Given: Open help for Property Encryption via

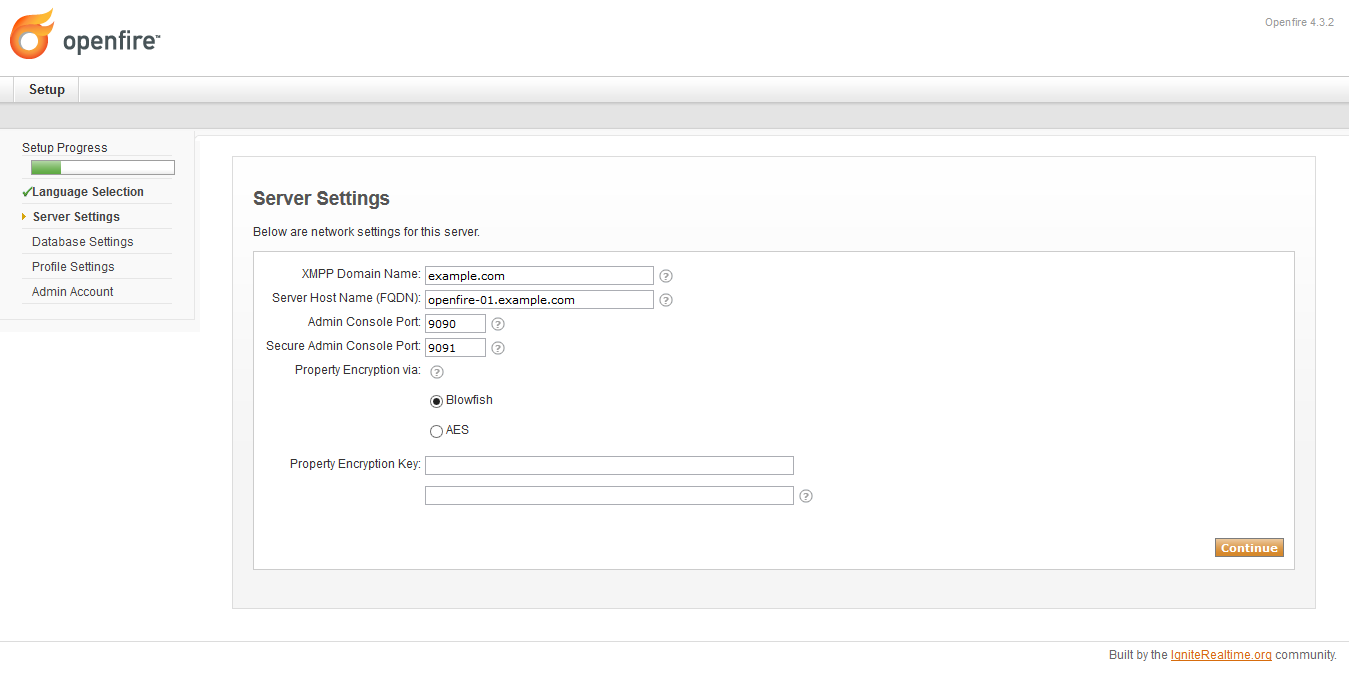Looking at the screenshot, I should 436,371.
